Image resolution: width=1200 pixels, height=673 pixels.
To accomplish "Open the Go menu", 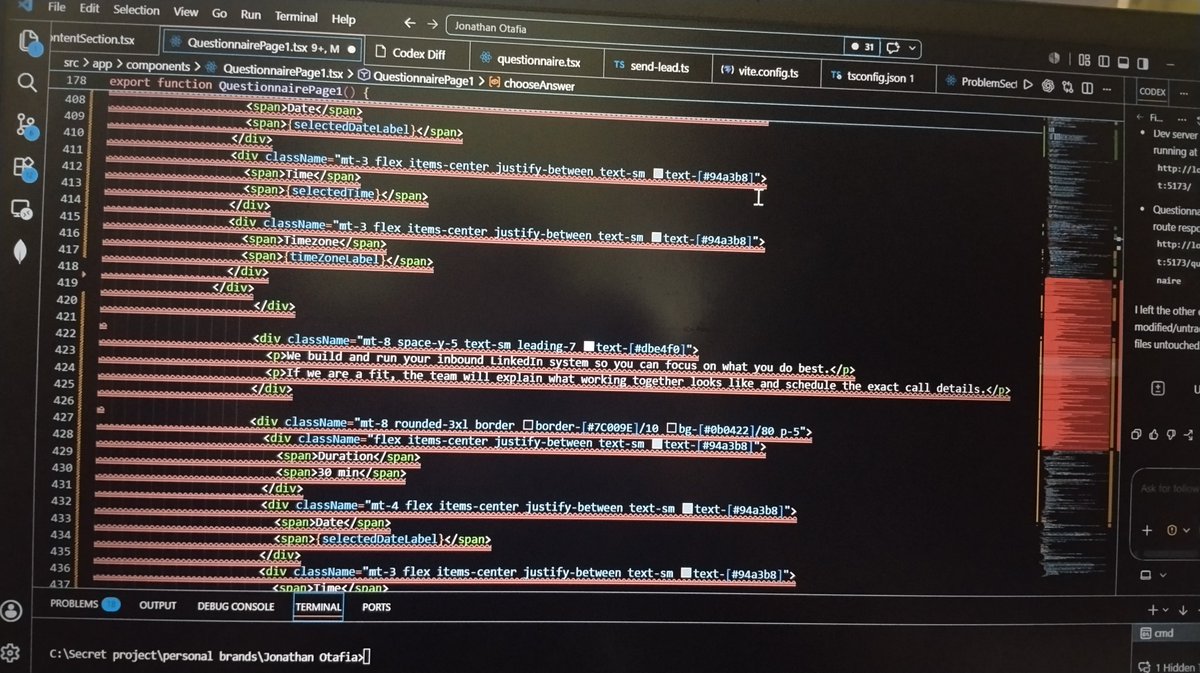I will point(219,14).
